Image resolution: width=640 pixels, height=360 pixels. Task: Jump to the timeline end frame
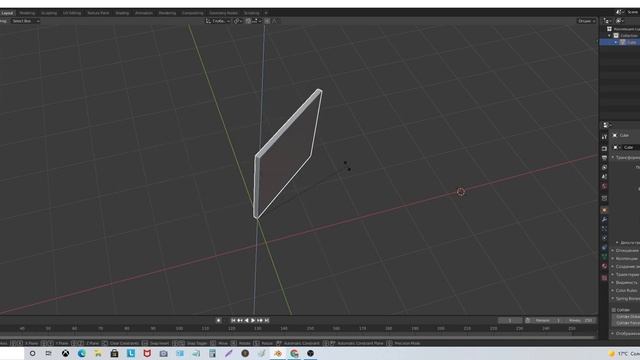pyautogui.click(x=267, y=320)
